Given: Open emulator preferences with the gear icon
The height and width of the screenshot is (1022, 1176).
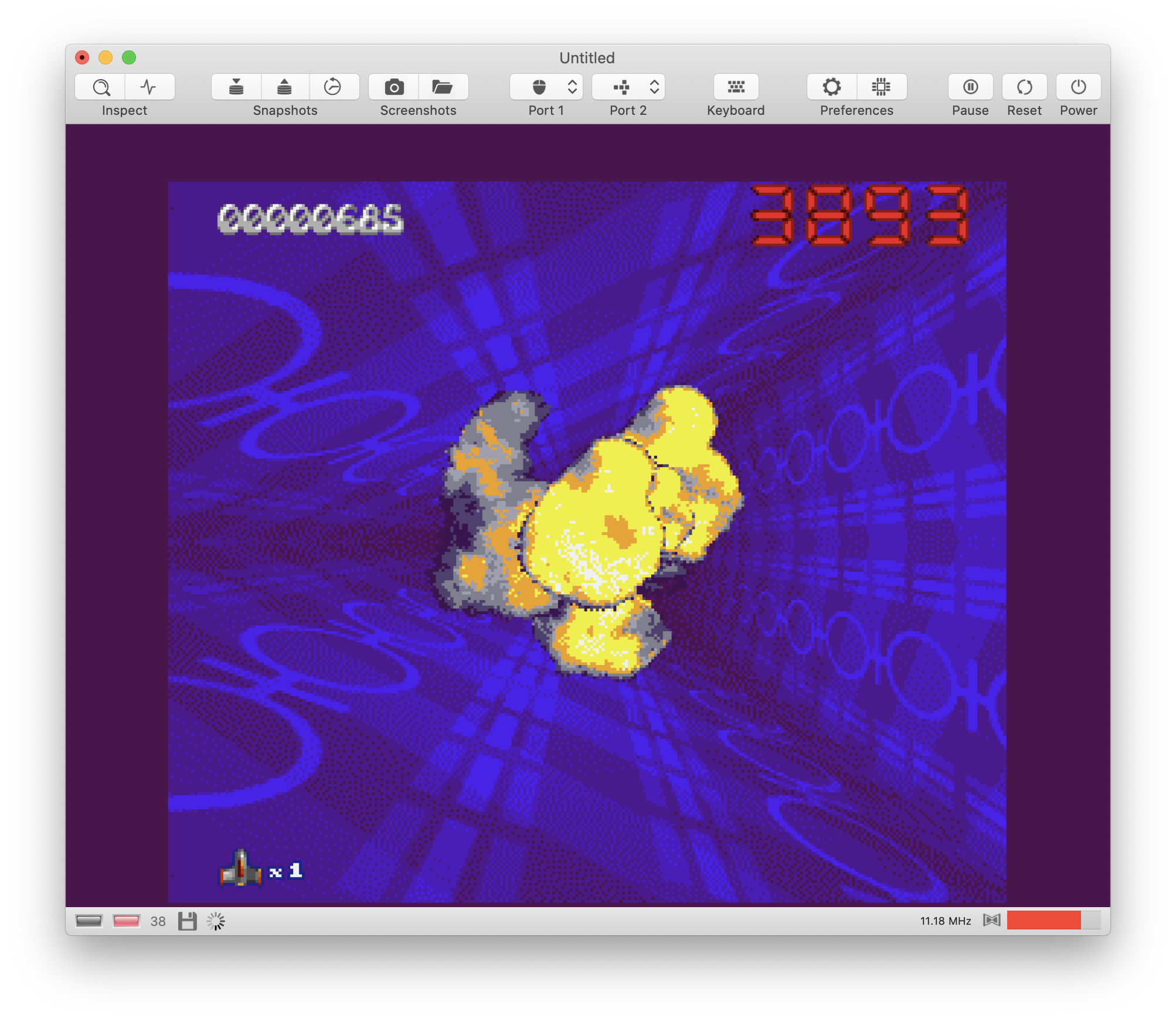Looking at the screenshot, I should click(x=832, y=87).
